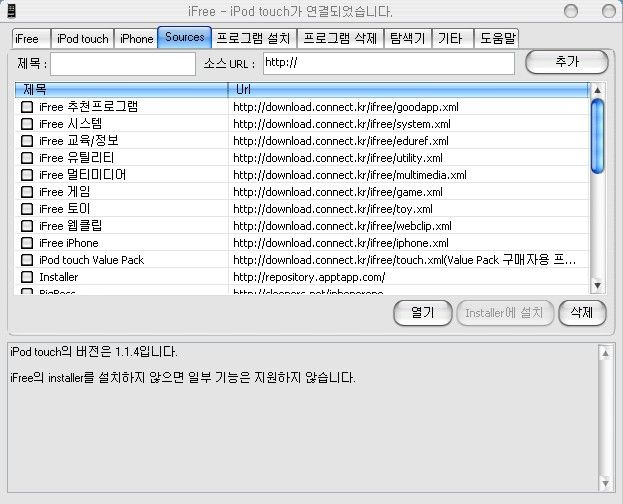This screenshot has height=504, width=623.
Task: Open the iPhone tab
Action: coord(136,39)
